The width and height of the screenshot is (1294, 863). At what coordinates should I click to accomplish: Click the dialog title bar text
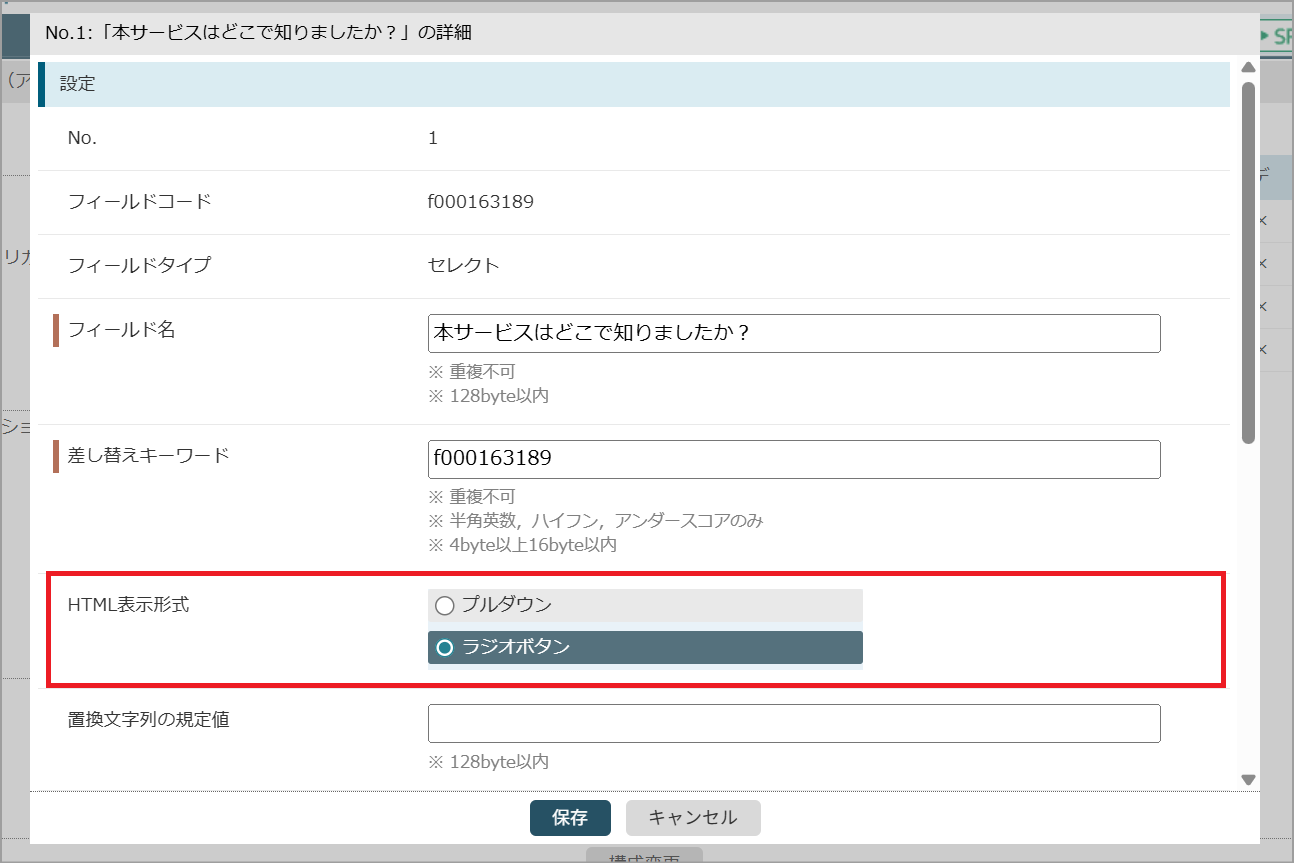point(259,33)
